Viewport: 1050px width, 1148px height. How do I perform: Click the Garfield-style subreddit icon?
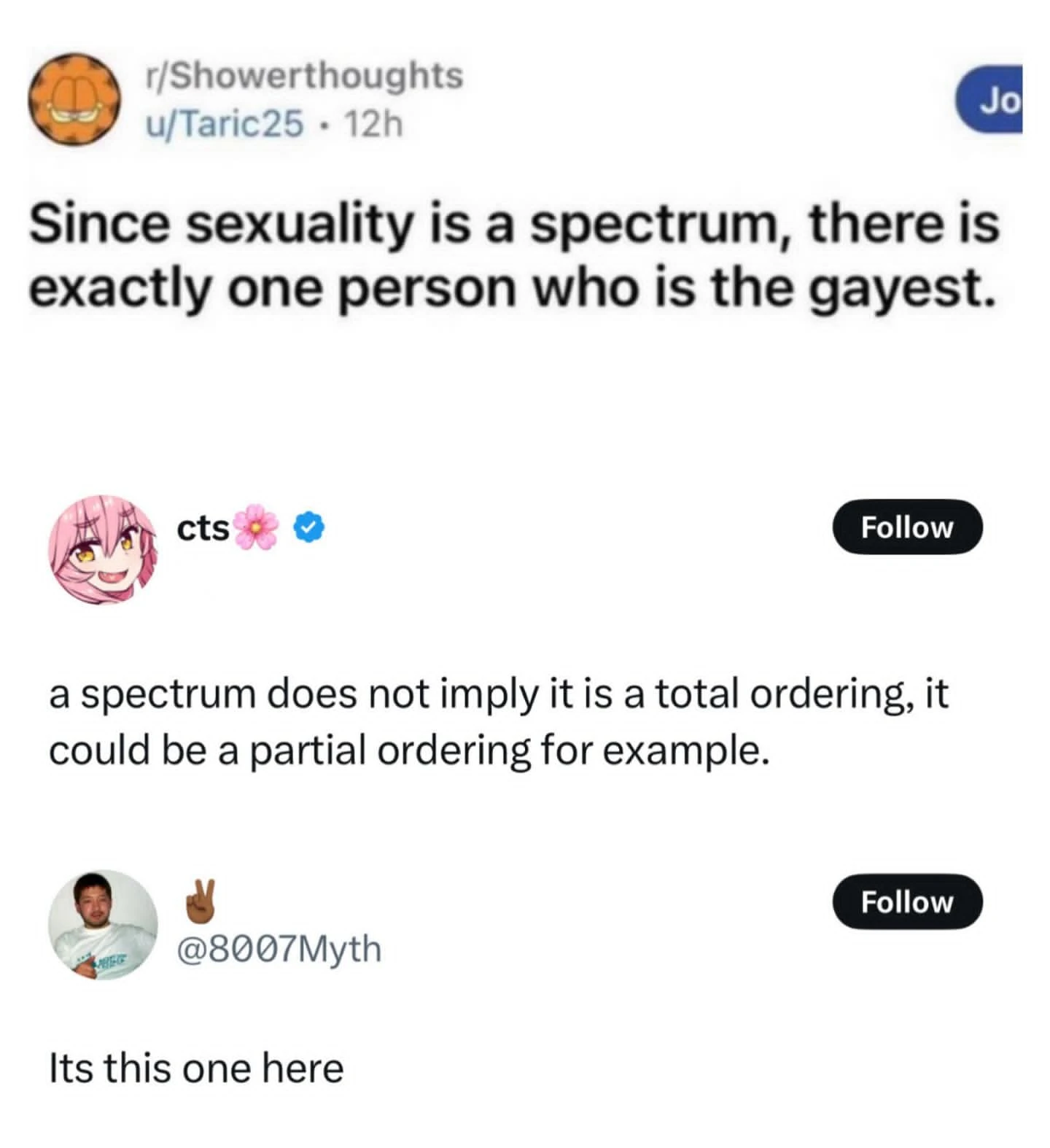click(76, 98)
